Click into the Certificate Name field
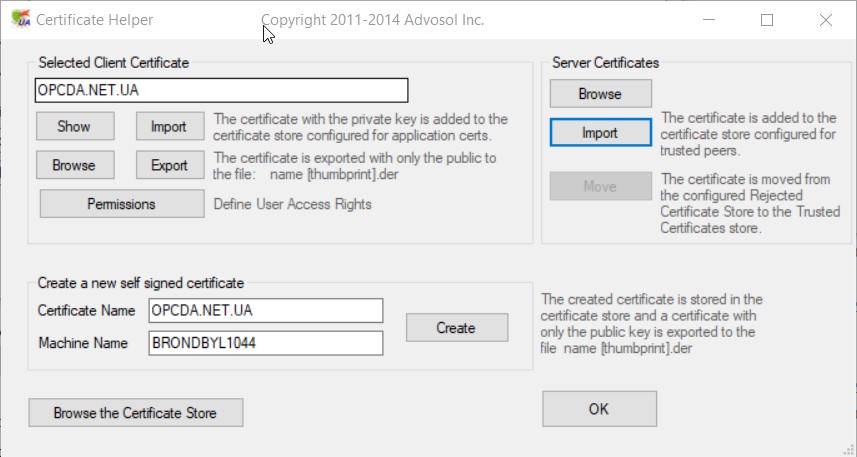 click(x=265, y=311)
